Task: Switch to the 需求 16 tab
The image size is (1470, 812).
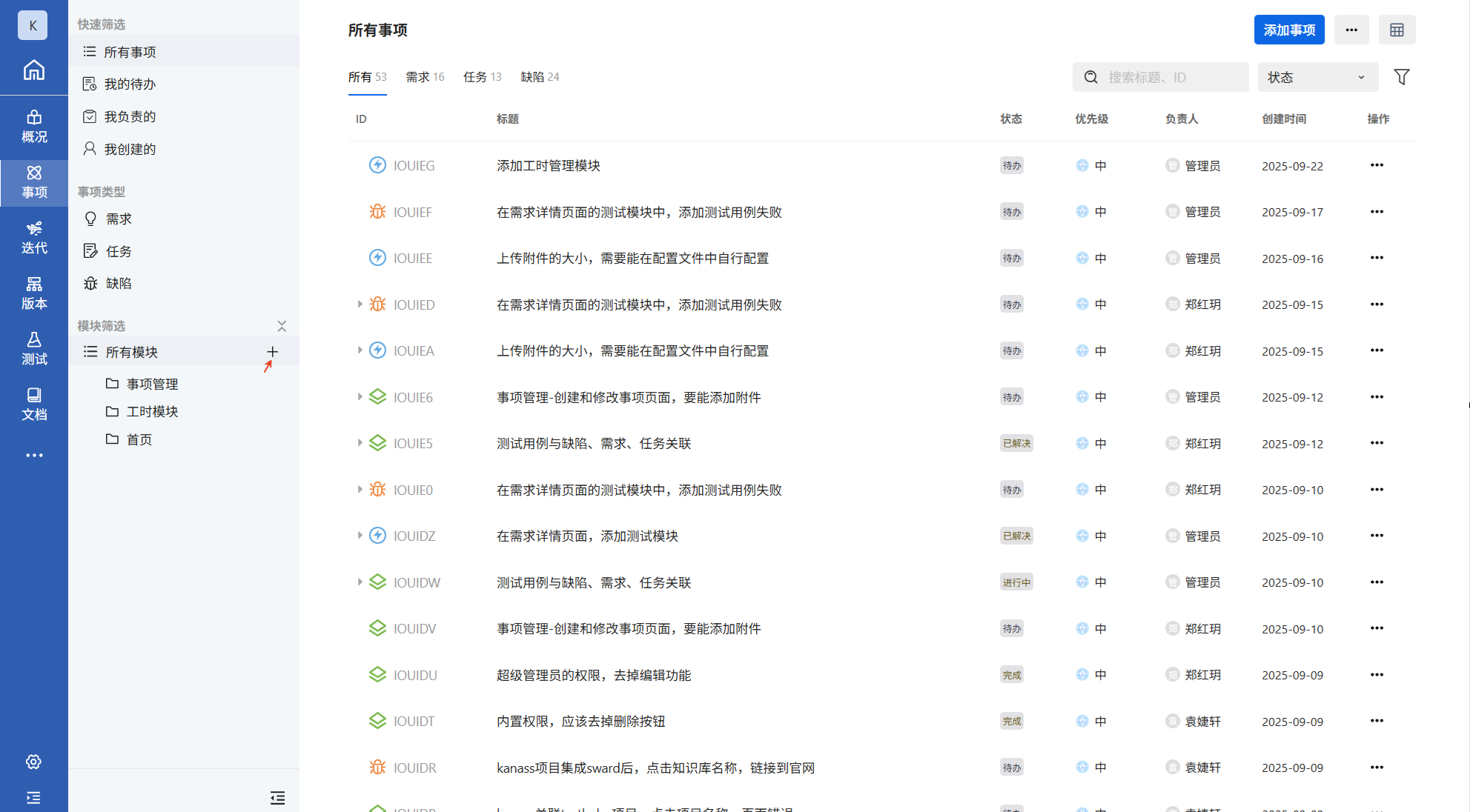Action: click(425, 77)
